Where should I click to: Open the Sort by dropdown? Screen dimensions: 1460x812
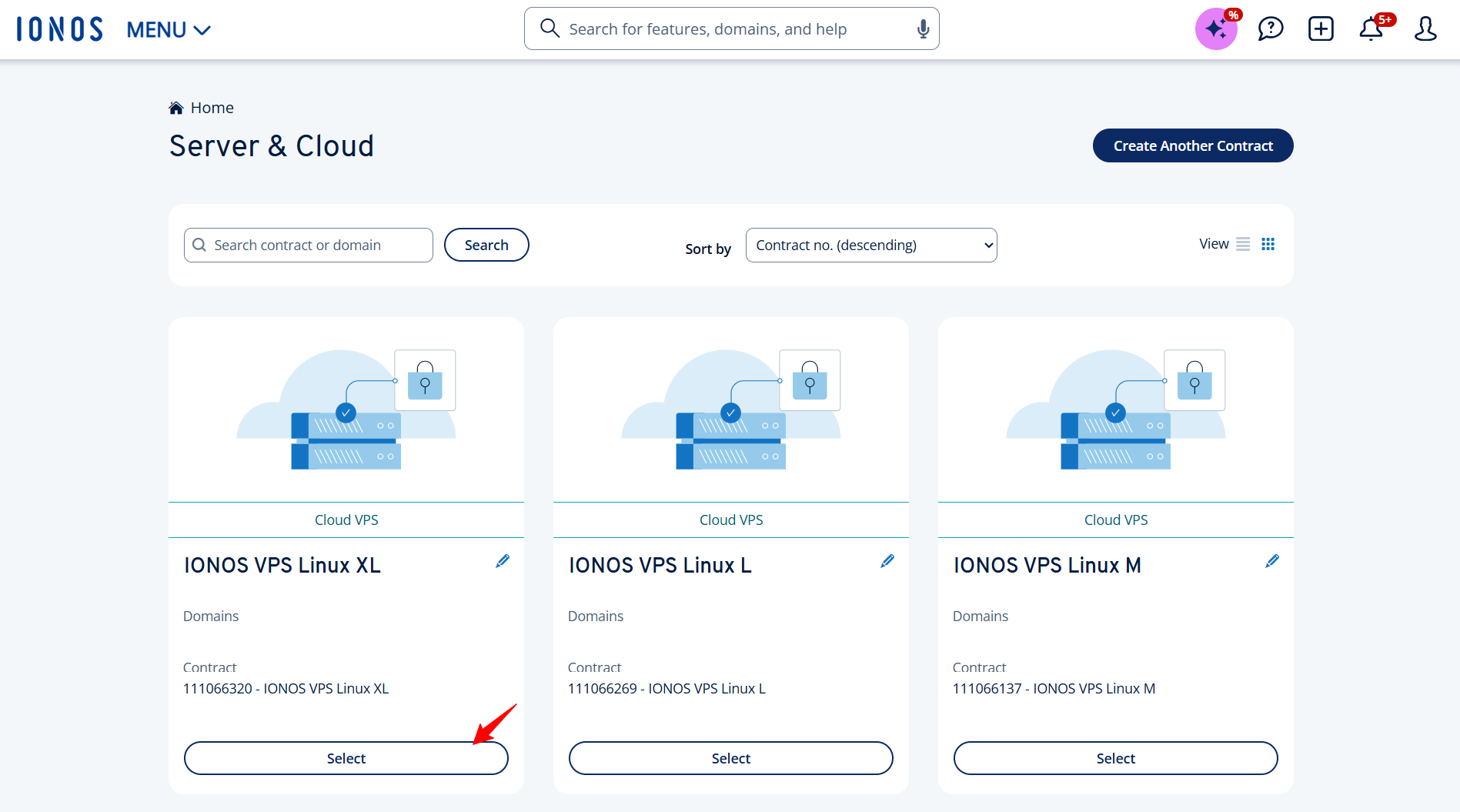pyautogui.click(x=871, y=245)
